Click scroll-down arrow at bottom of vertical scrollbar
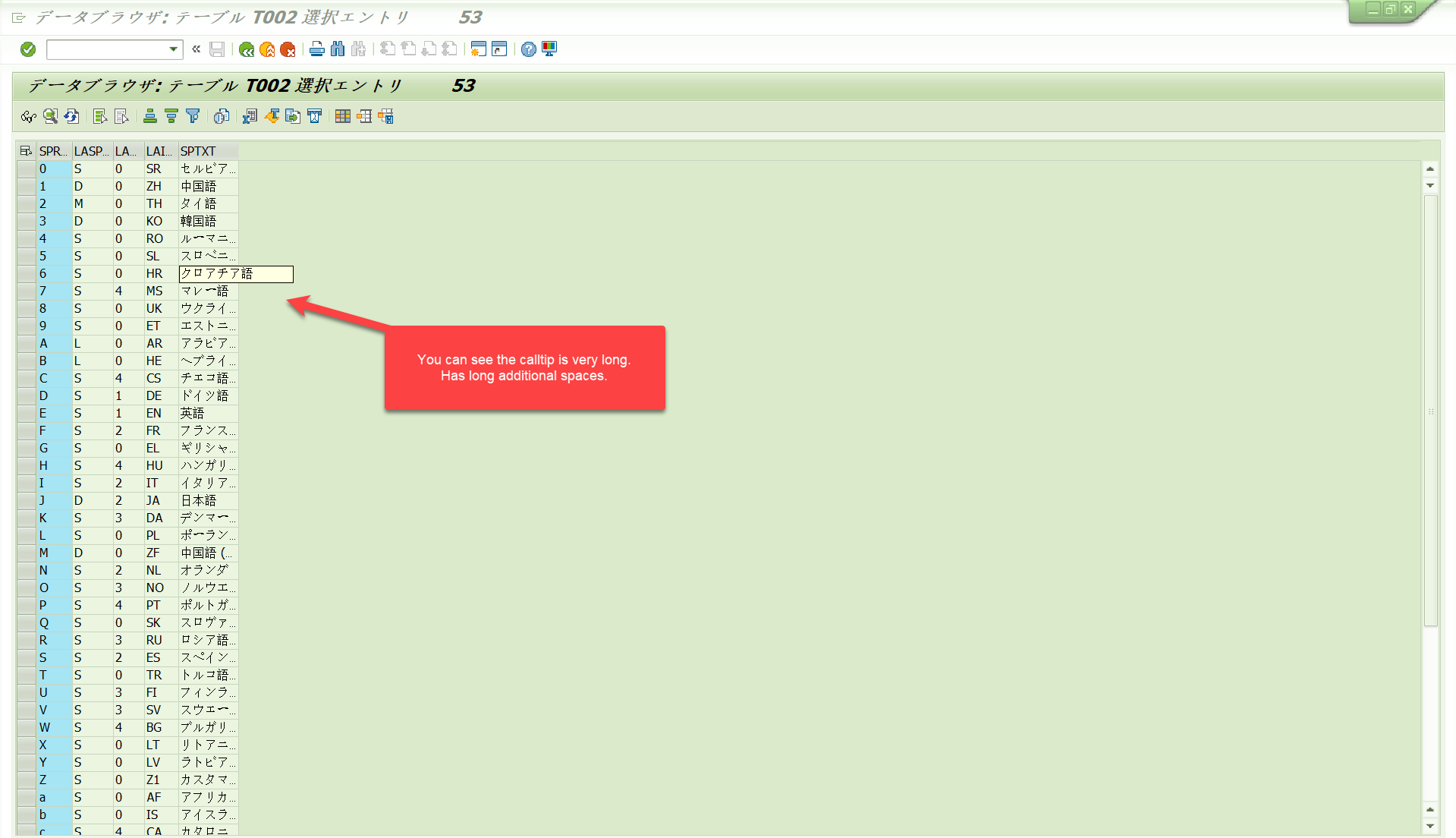Screen dimensions: 1456x838 click(x=1430, y=826)
